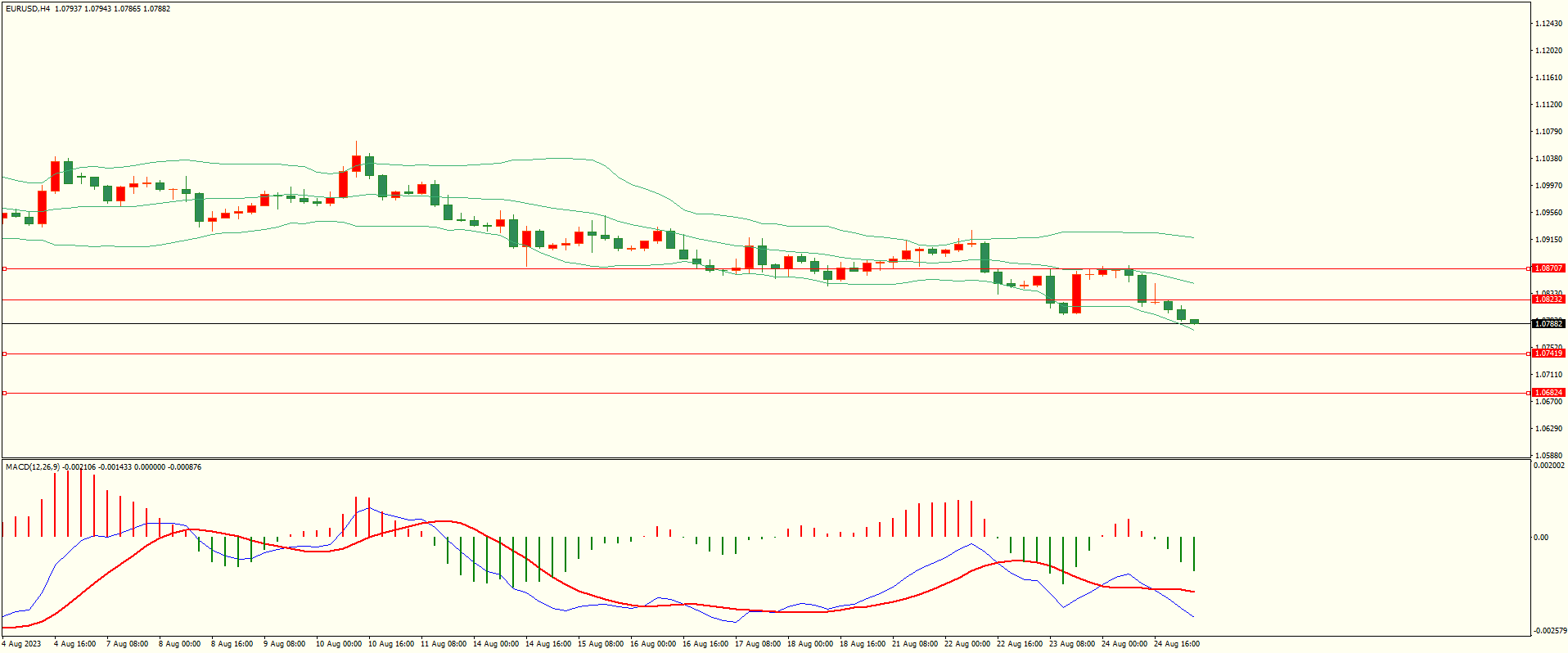Grab left handle of the 1.08707 line
1568x653 pixels.
pyautogui.click(x=4, y=268)
